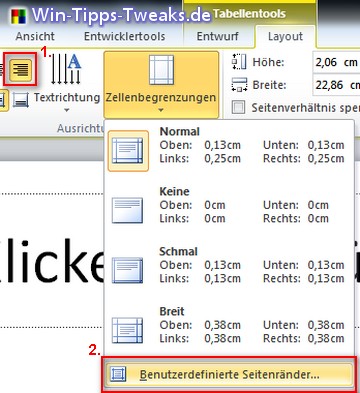Choose the Breit margins preset icon
The height and width of the screenshot is (393, 360).
pos(127,330)
